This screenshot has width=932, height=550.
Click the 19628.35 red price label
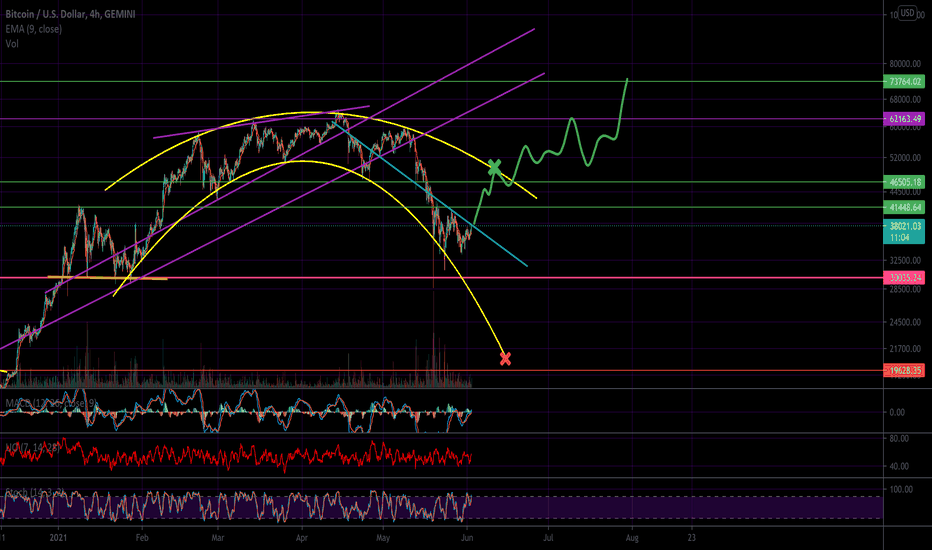(905, 370)
